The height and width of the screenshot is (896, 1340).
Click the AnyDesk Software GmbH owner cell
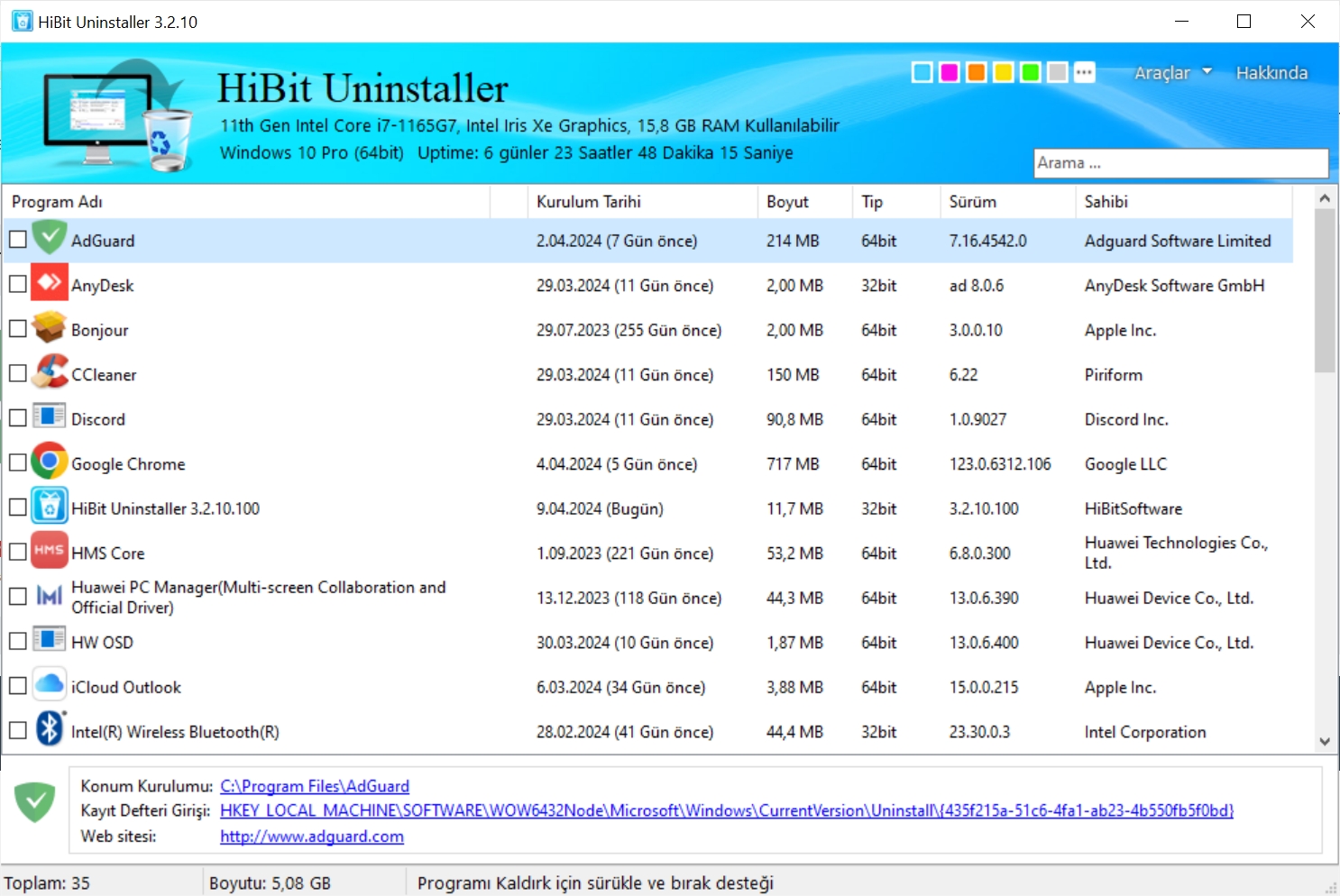coord(1174,286)
